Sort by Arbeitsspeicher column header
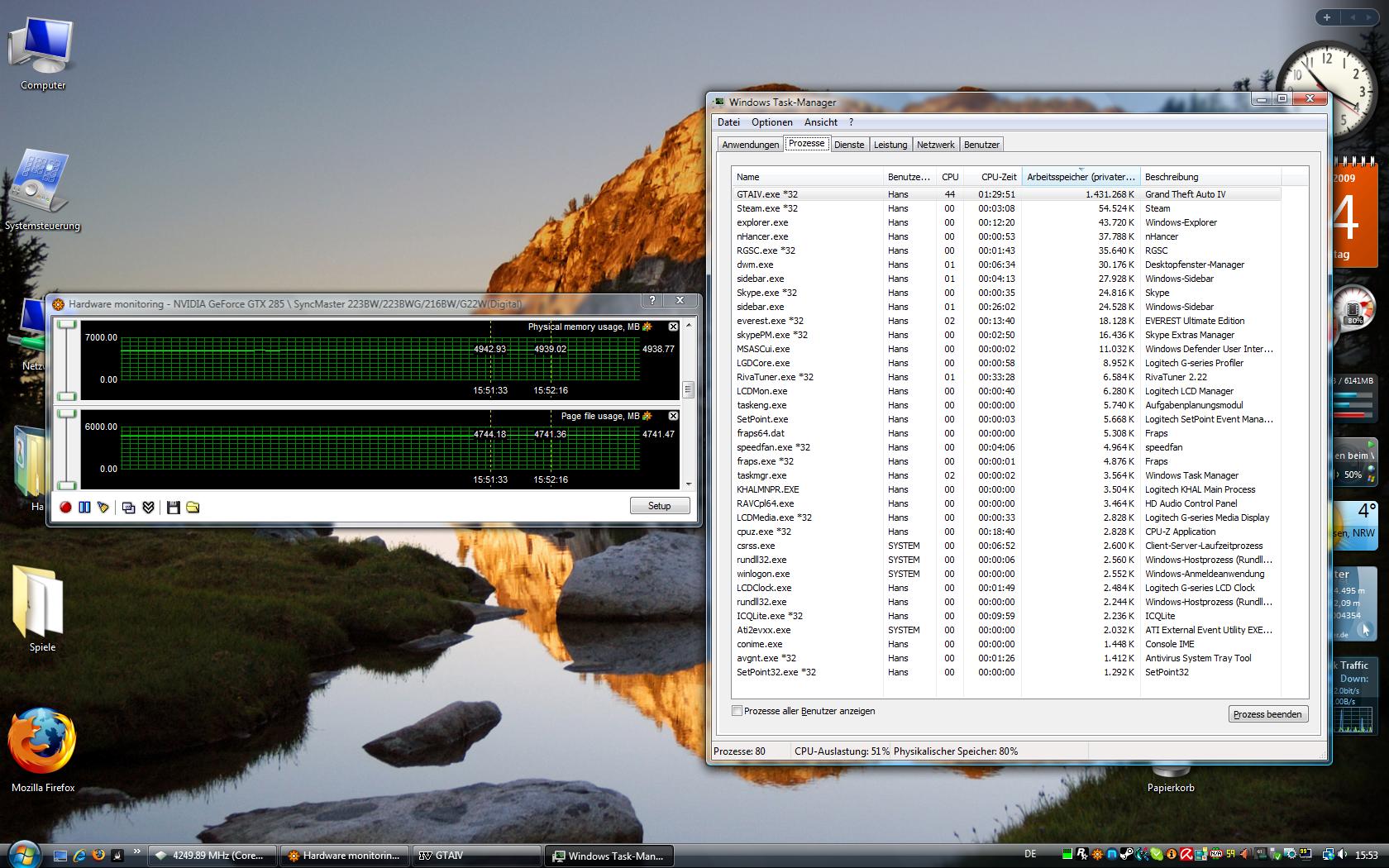Viewport: 1389px width, 868px height. coord(1081,177)
